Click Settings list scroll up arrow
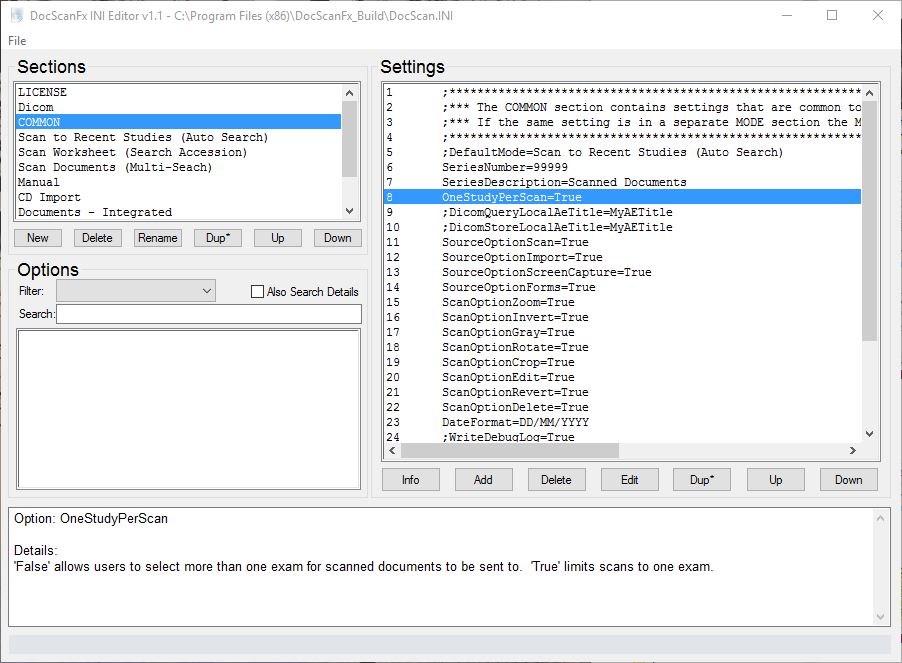This screenshot has width=902, height=663. [869, 93]
